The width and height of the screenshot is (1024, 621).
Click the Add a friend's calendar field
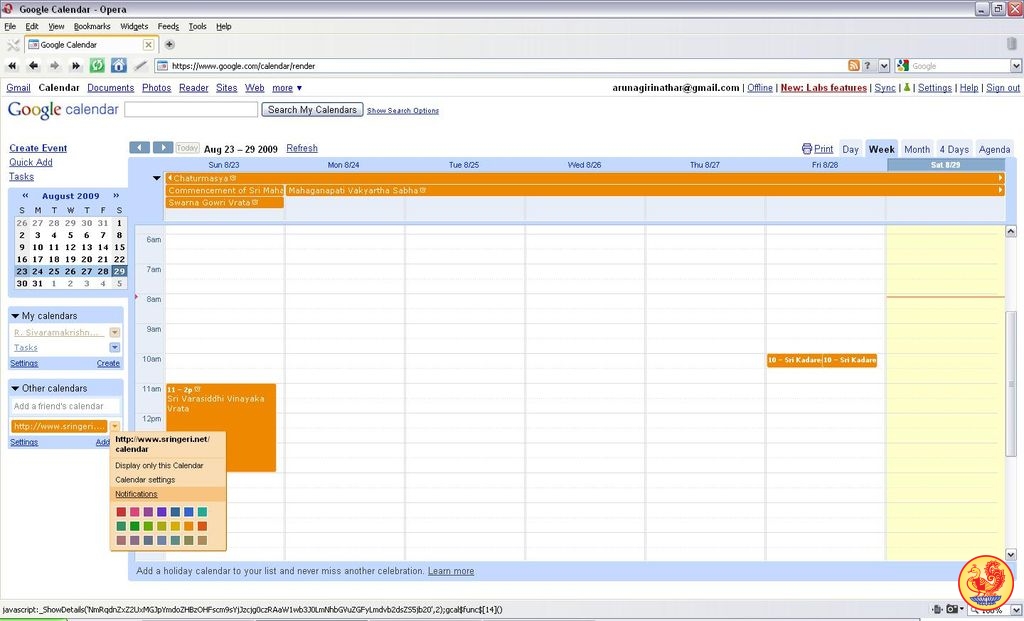66,406
